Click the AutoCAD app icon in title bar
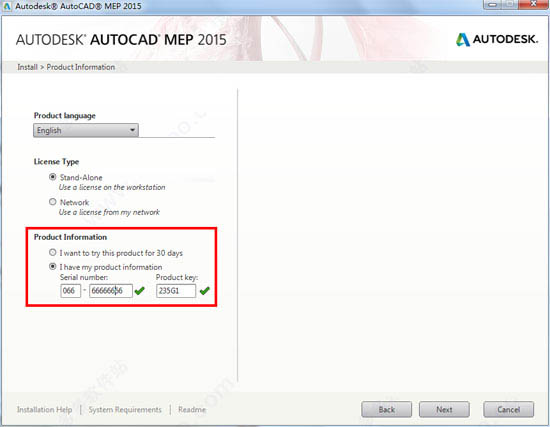 pyautogui.click(x=7, y=6)
